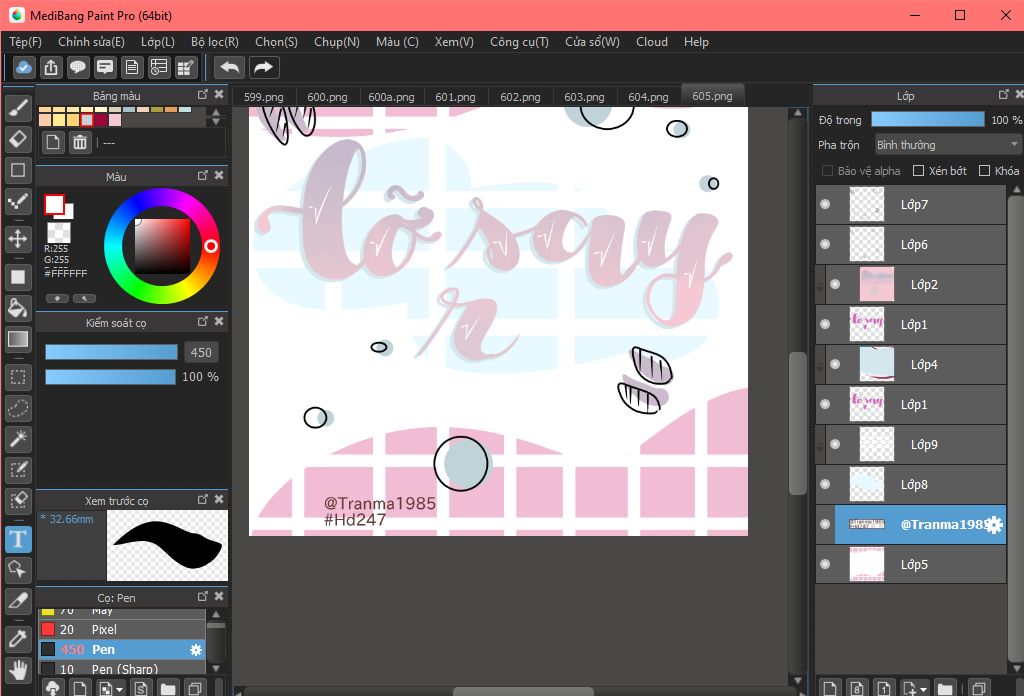Open the Pha trộn blend mode dropdown
Screen dimensions: 1024x696
coord(947,145)
